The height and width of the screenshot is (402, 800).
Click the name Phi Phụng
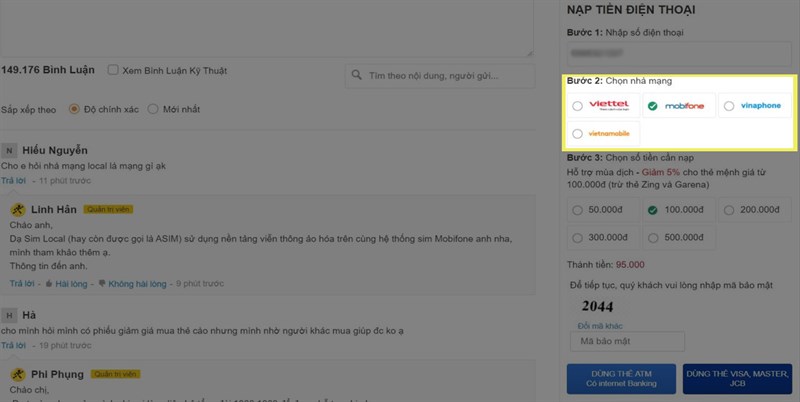(57, 374)
